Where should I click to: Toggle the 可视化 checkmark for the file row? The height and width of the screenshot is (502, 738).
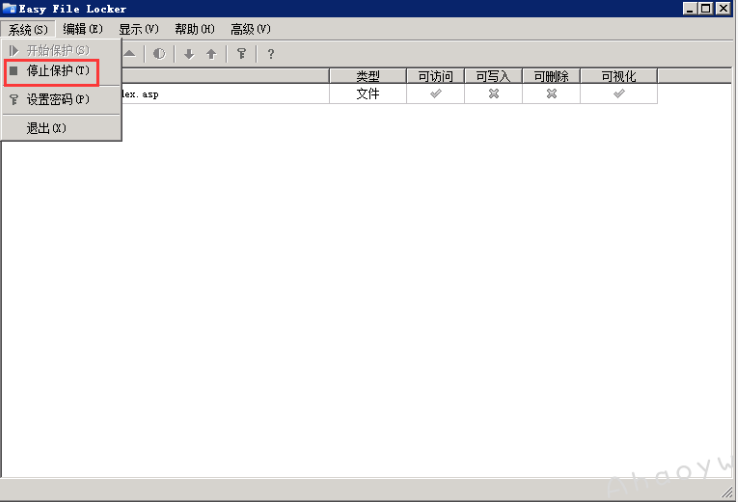[619, 94]
